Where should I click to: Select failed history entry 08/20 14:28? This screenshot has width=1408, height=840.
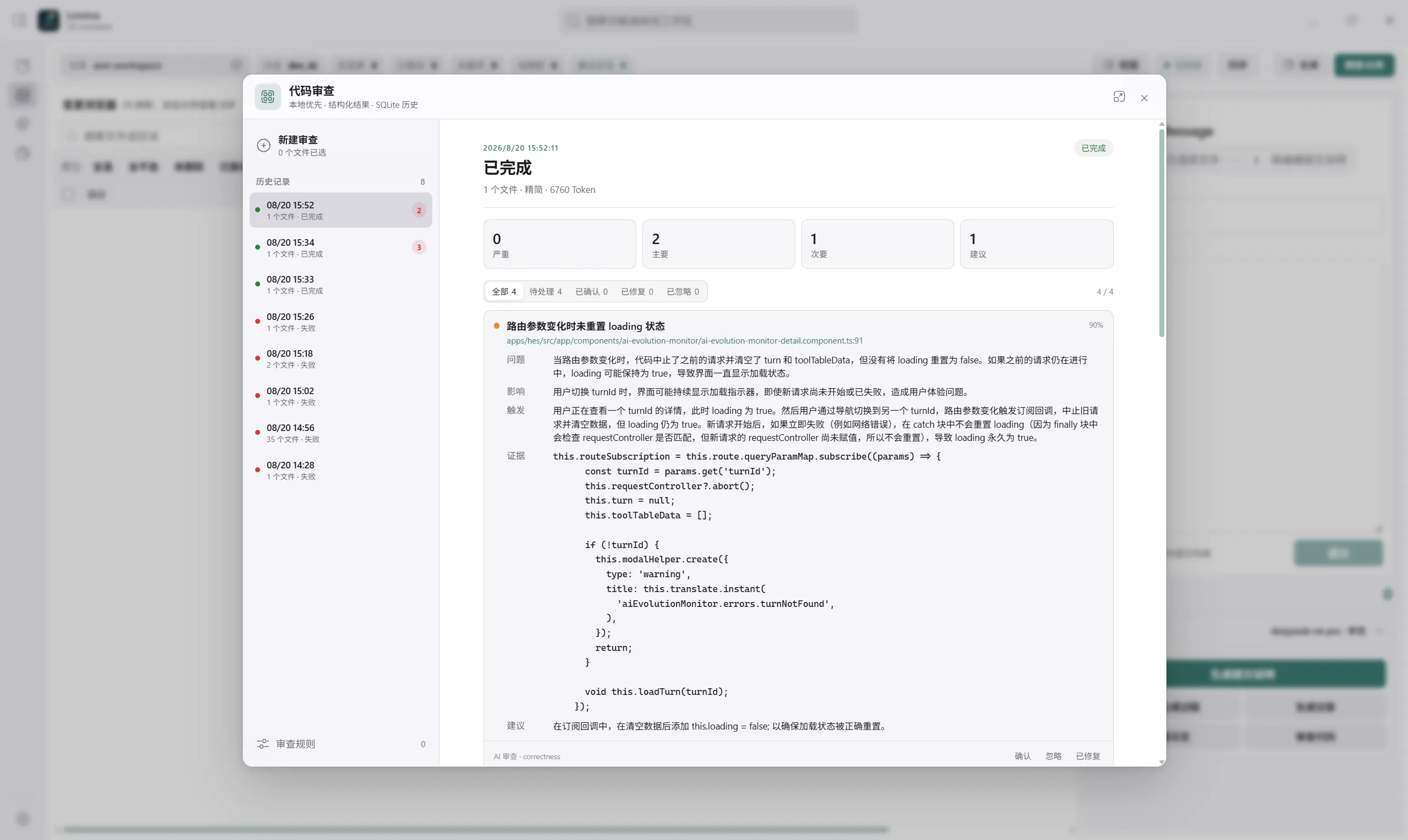pyautogui.click(x=341, y=470)
